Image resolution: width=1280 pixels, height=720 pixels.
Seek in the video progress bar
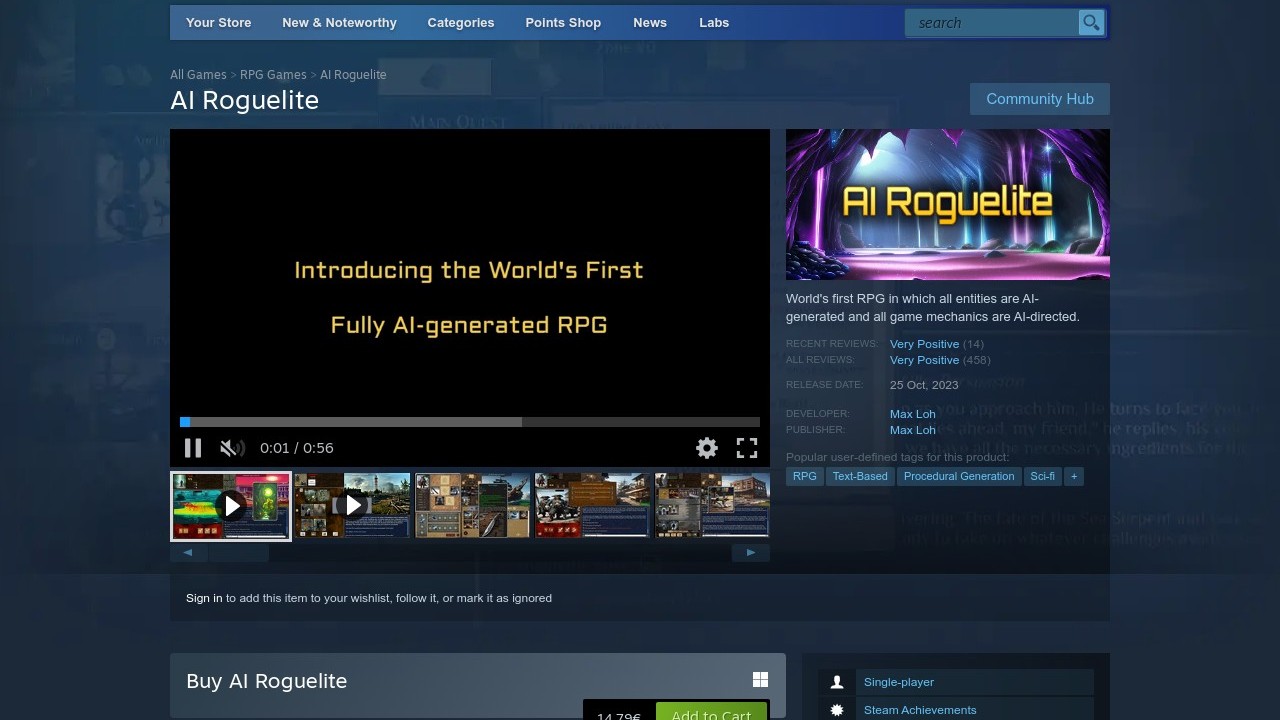pyautogui.click(x=470, y=422)
